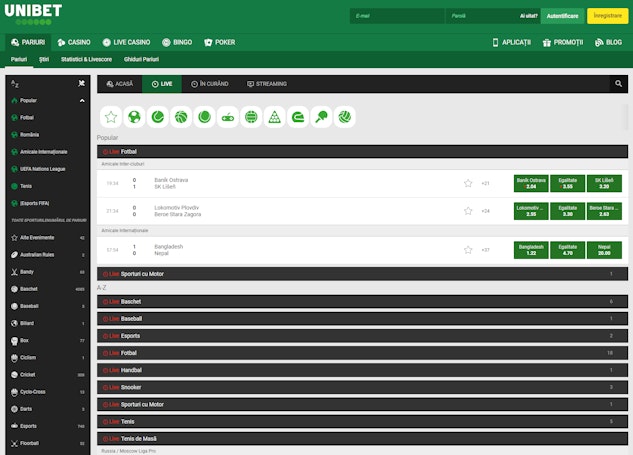The image size is (633, 455).
Task: Expand the Live Tenis section
Action: click(x=362, y=422)
